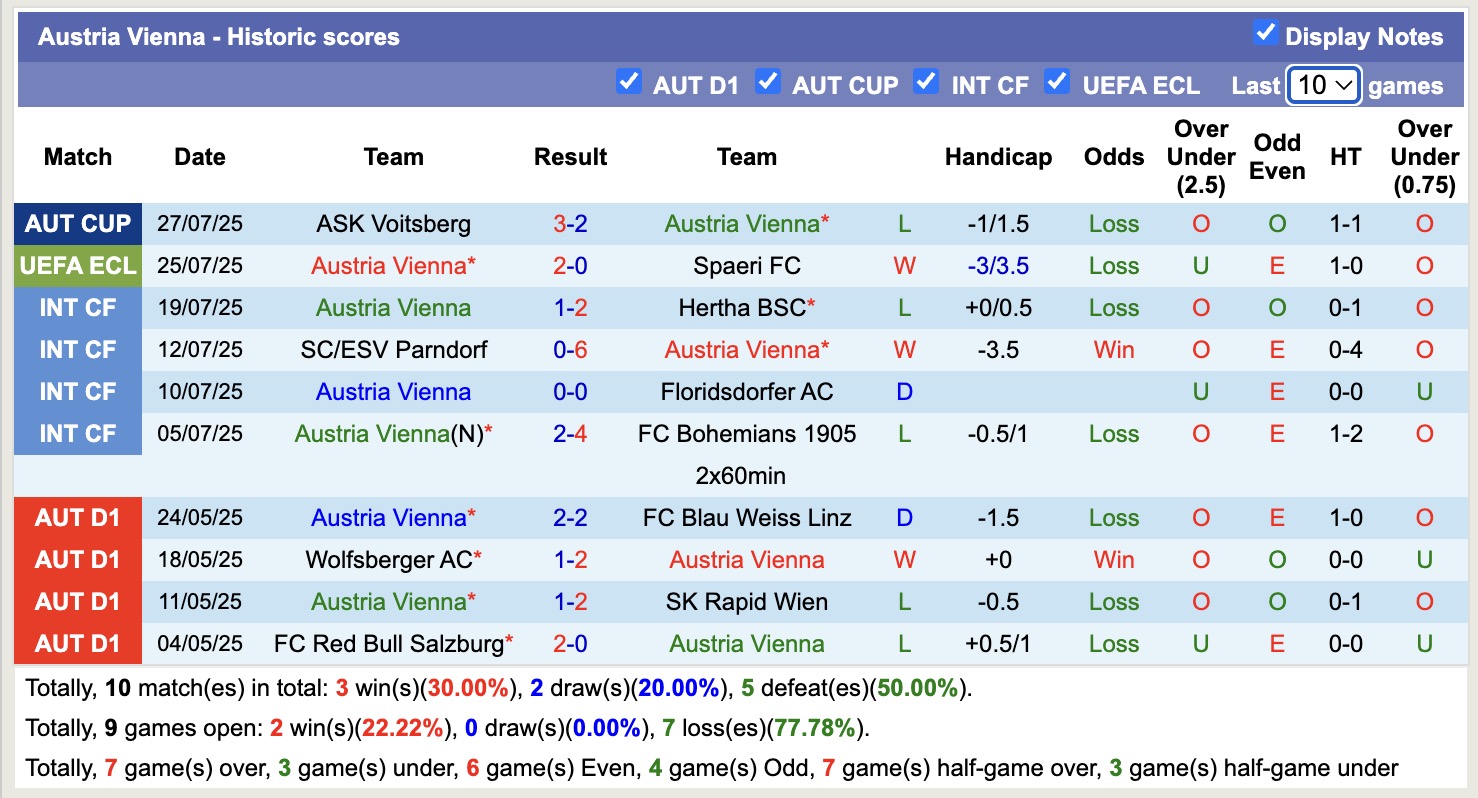
Task: Open FC Blau Weiss Linz team link
Action: 746,518
